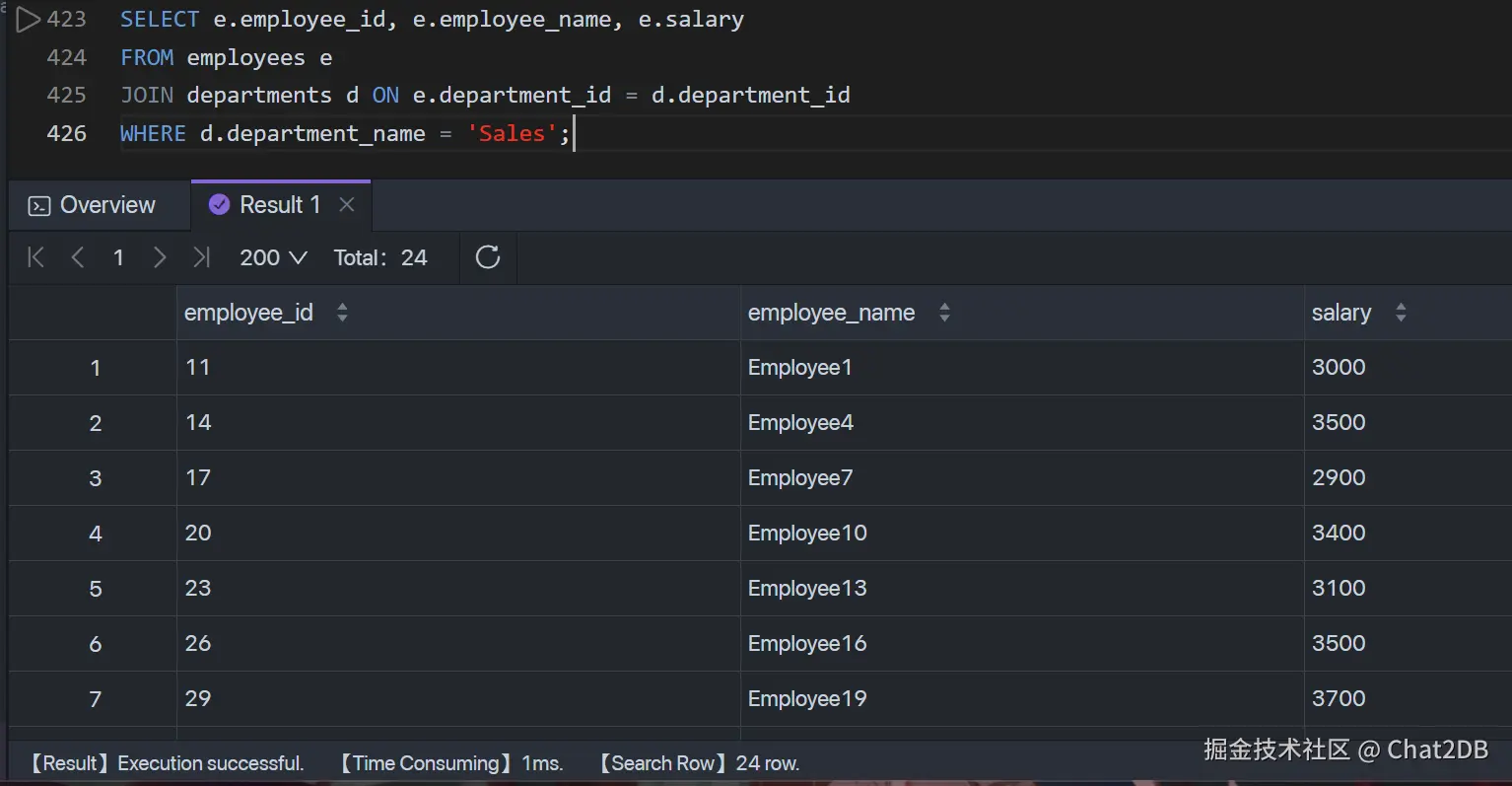Select cell with employee_id 23
Screen dimensions: 1512x786
458,589
